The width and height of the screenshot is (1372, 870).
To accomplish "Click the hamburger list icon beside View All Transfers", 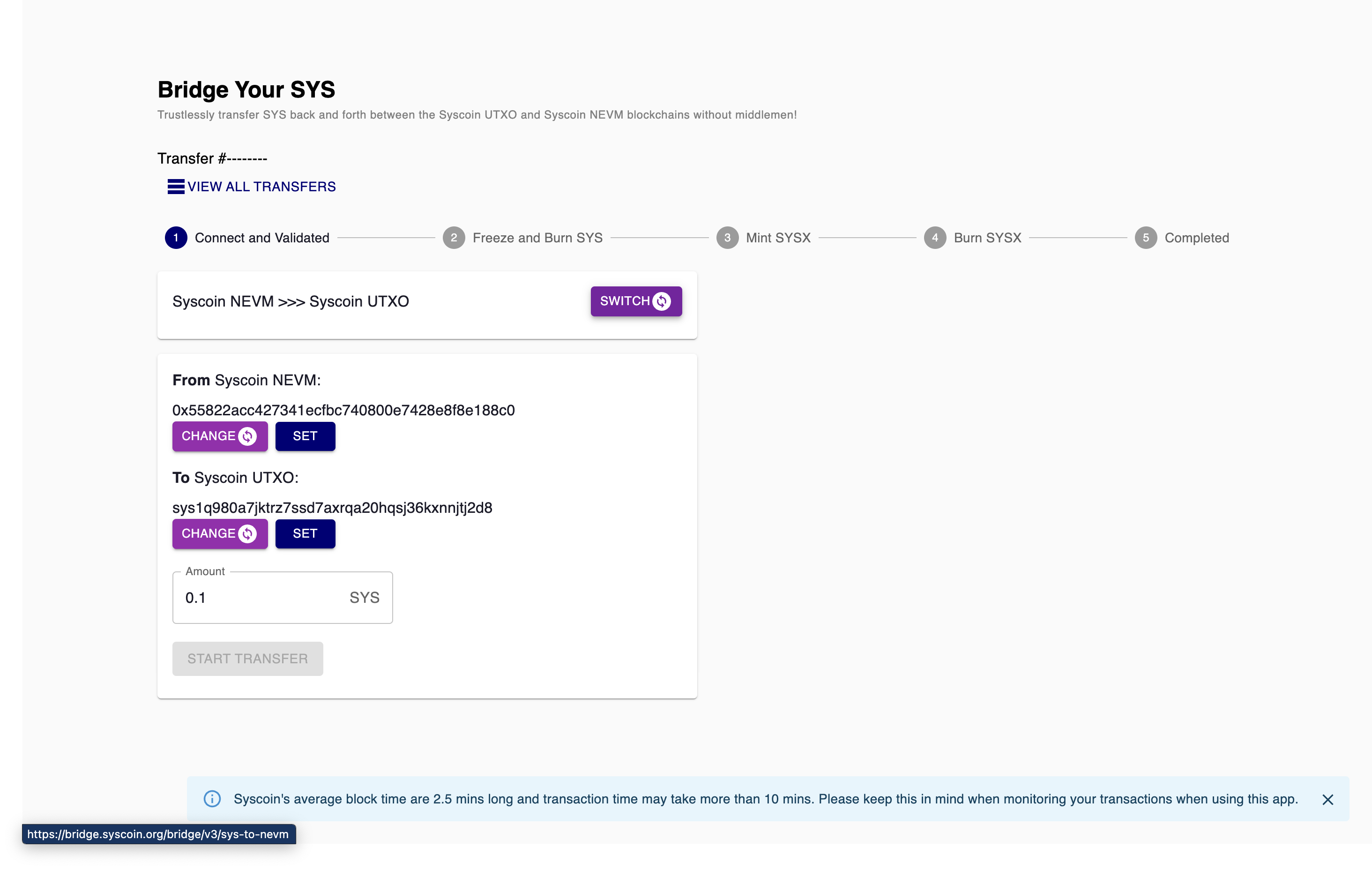I will [176, 187].
